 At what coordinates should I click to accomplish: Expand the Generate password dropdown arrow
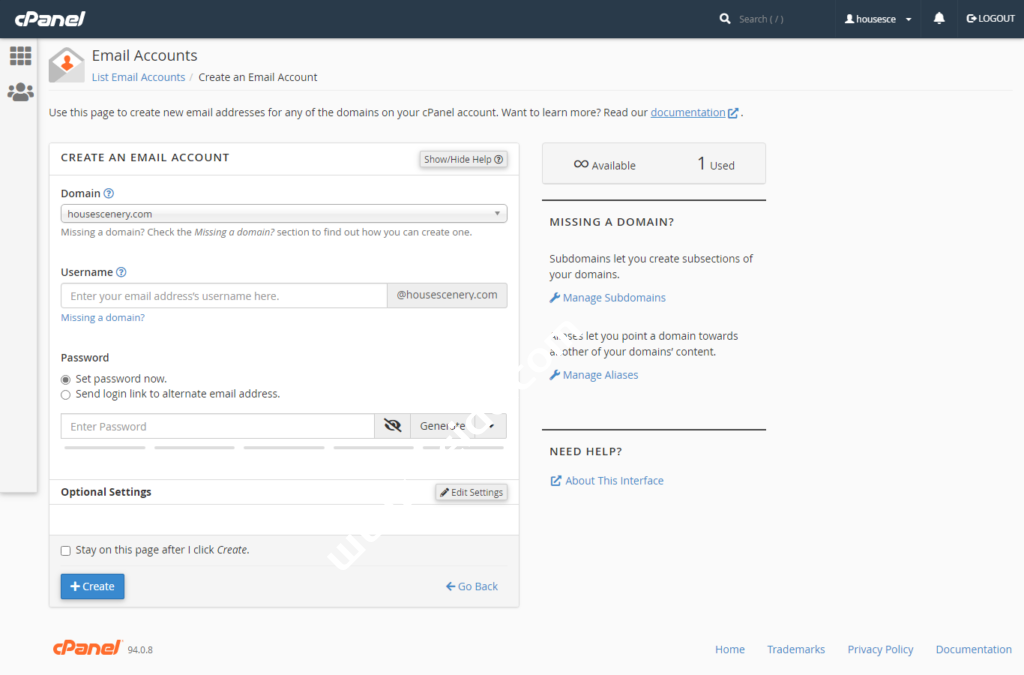pos(492,426)
